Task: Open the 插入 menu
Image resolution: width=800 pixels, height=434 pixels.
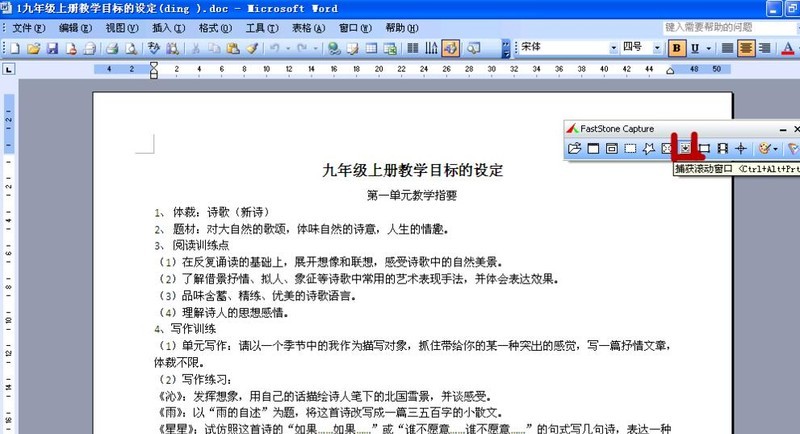Action: (168, 28)
